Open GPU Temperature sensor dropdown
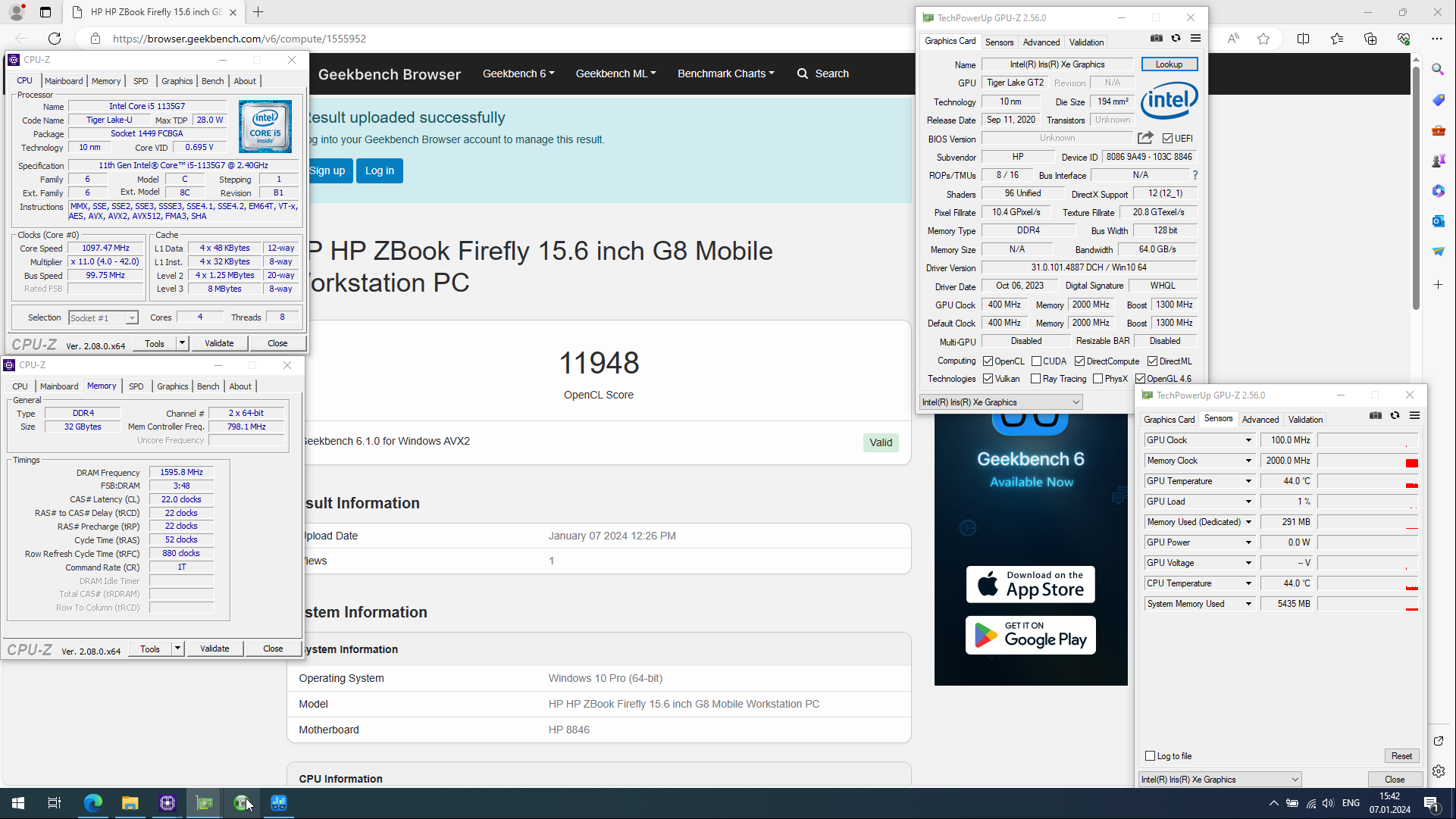 pyautogui.click(x=1248, y=481)
